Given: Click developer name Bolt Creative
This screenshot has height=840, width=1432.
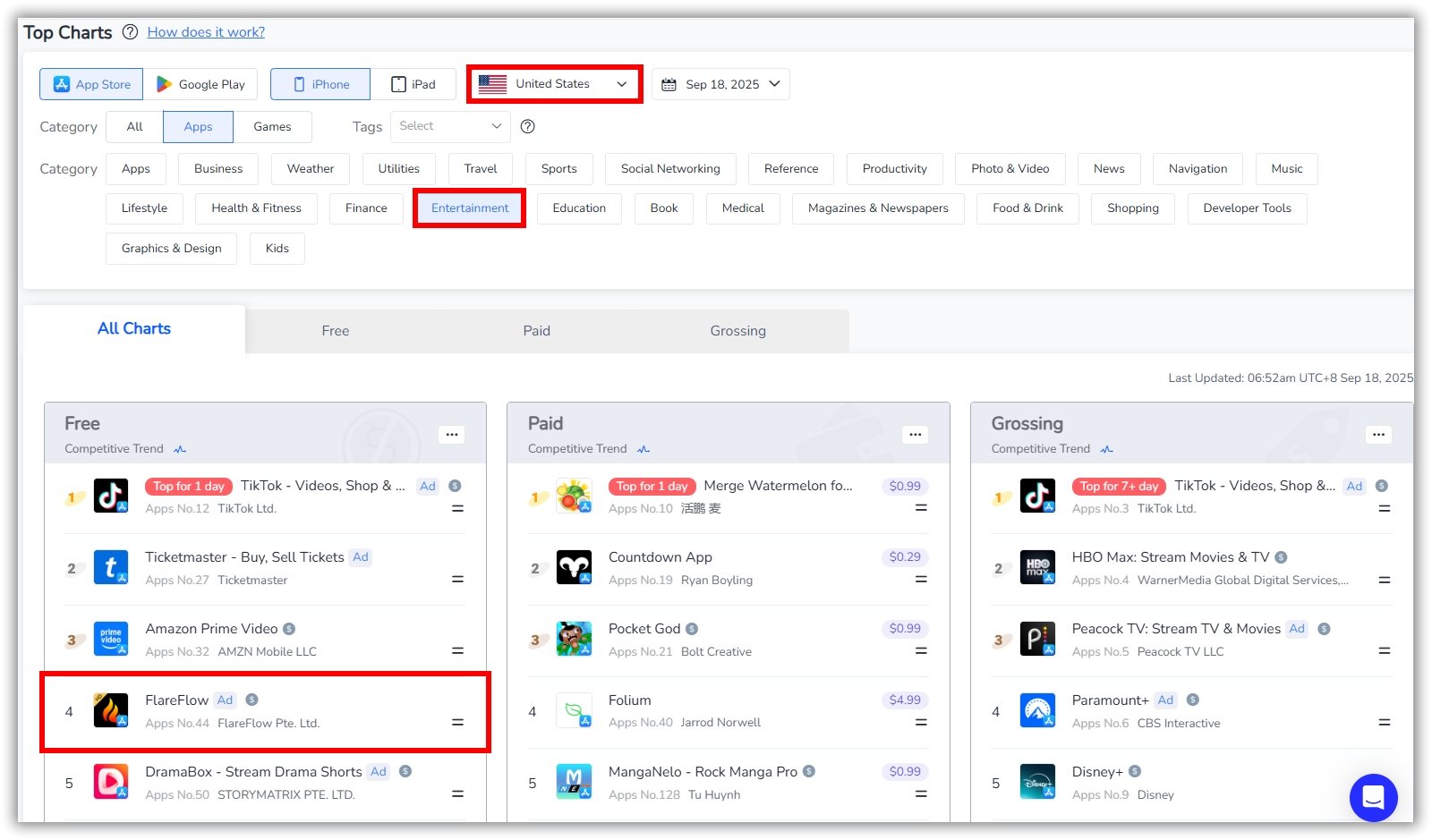Looking at the screenshot, I should click(x=716, y=652).
